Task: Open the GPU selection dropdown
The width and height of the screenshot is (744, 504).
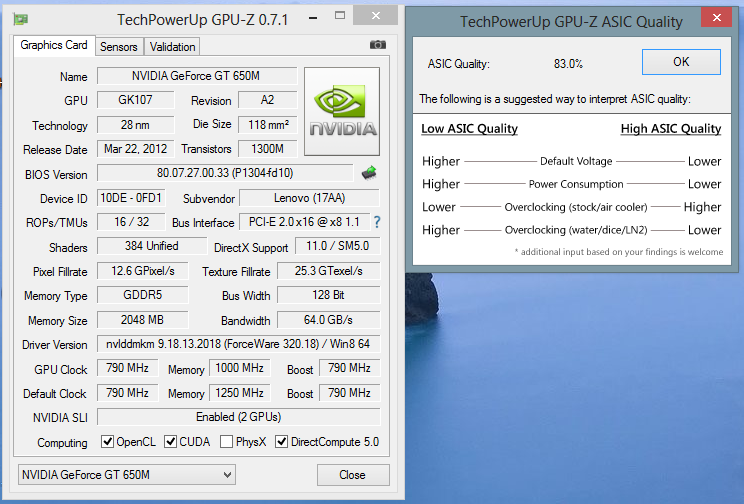Action: point(127,475)
